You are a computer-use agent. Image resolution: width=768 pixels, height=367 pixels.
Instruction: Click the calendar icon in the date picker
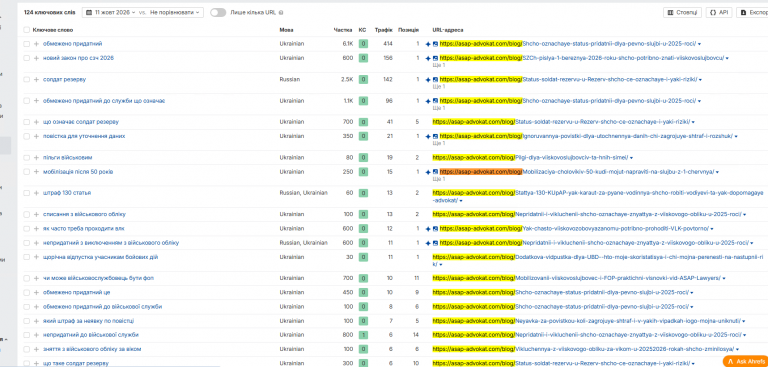coord(89,13)
